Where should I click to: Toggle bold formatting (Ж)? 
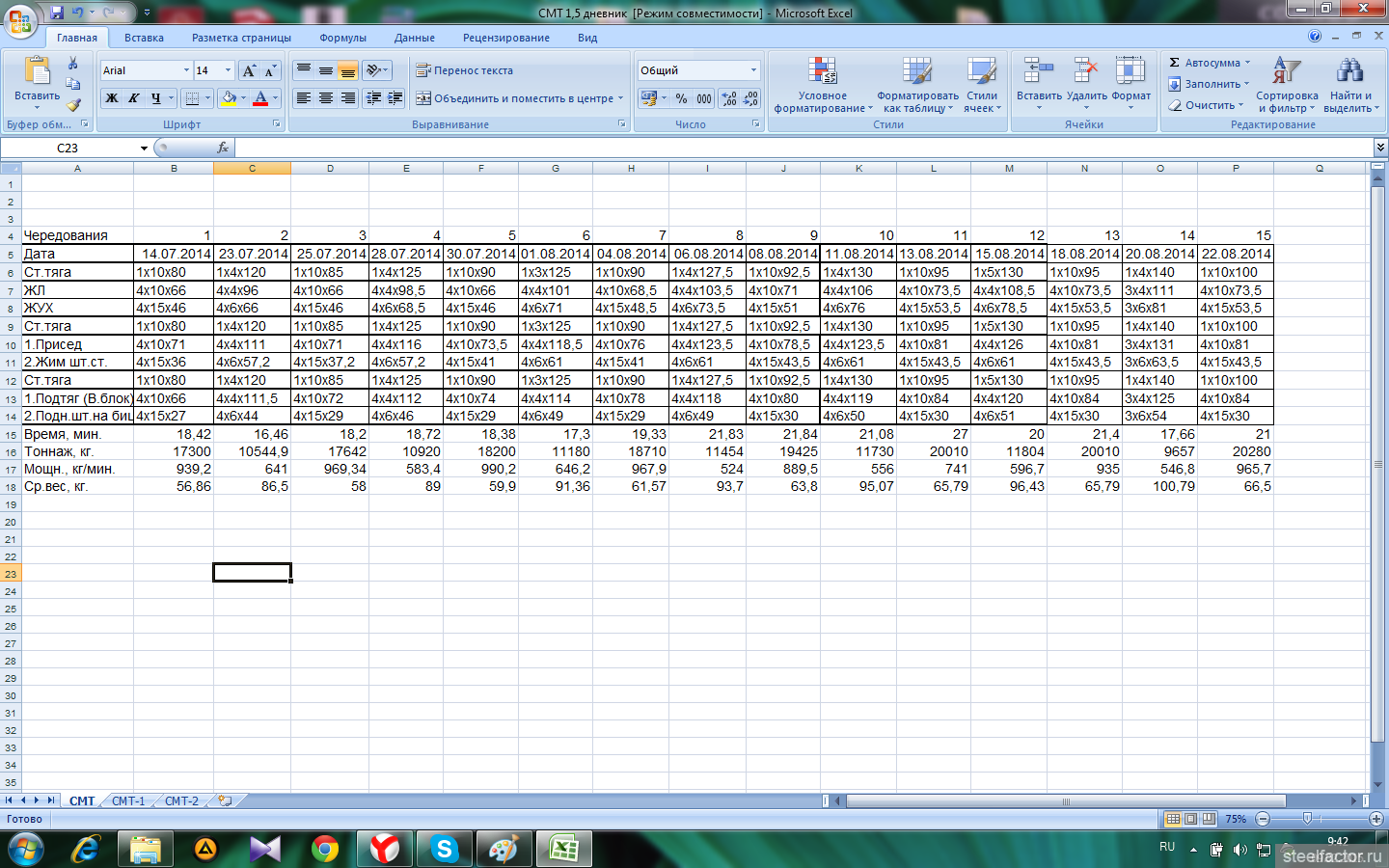112,98
